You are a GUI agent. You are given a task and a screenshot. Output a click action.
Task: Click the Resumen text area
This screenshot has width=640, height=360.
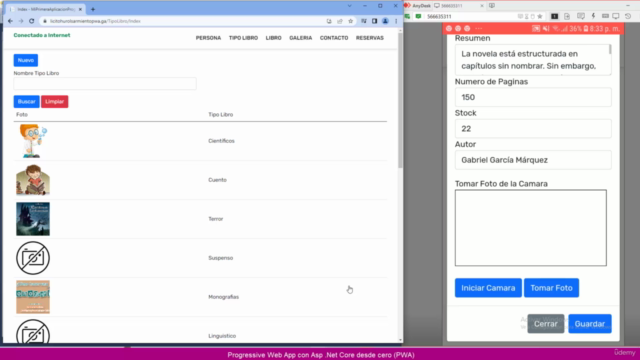point(533,60)
